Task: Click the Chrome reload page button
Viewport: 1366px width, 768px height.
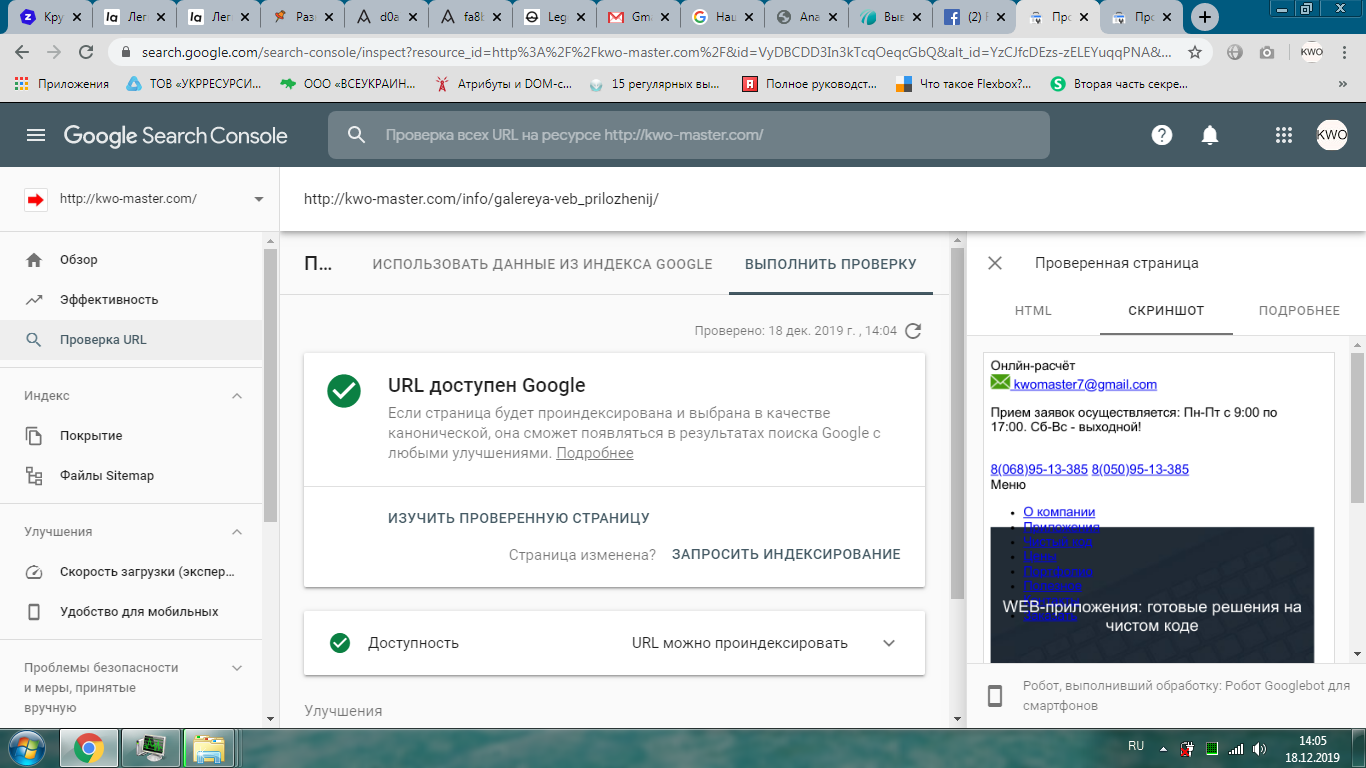Action: [x=86, y=52]
